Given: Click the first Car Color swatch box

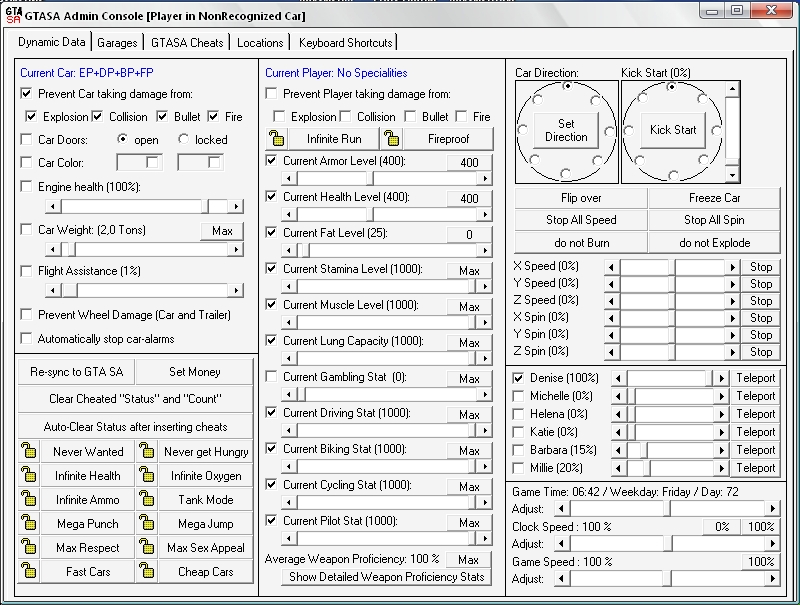Looking at the screenshot, I should [x=139, y=162].
